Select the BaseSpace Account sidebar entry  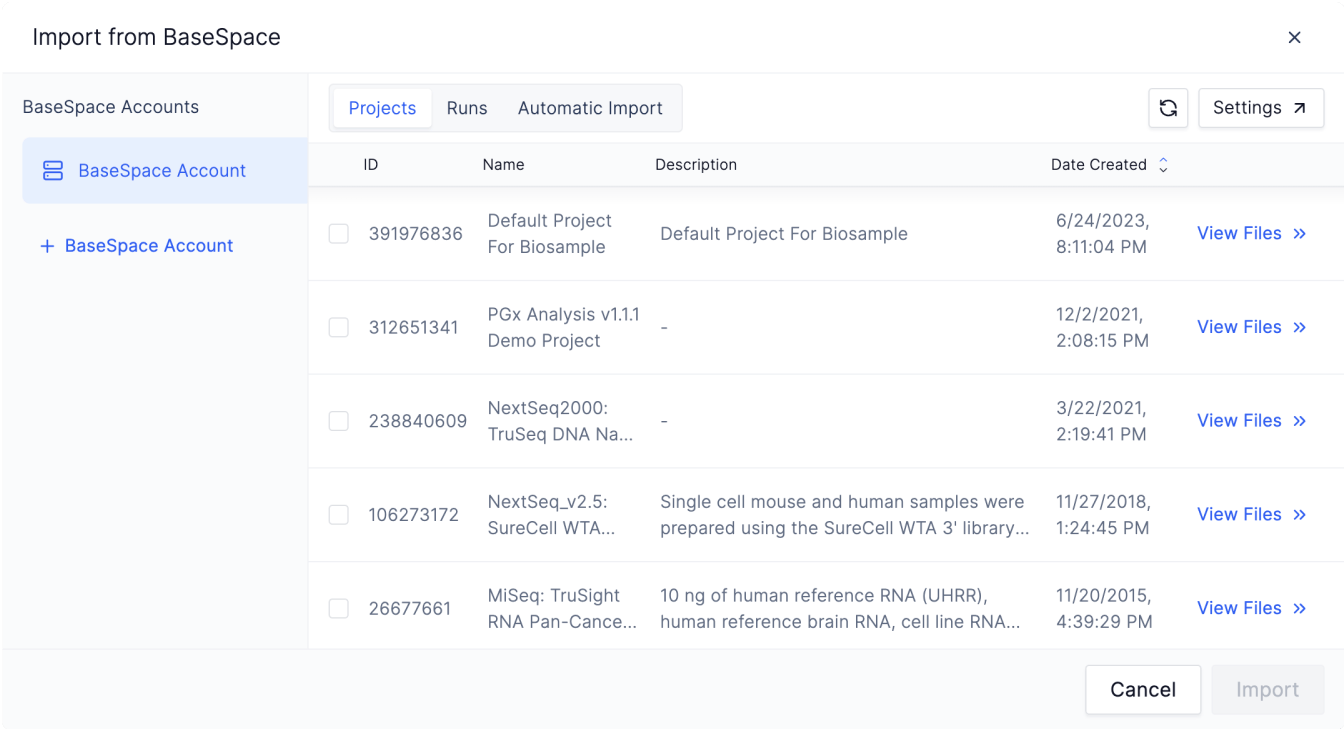click(165, 171)
